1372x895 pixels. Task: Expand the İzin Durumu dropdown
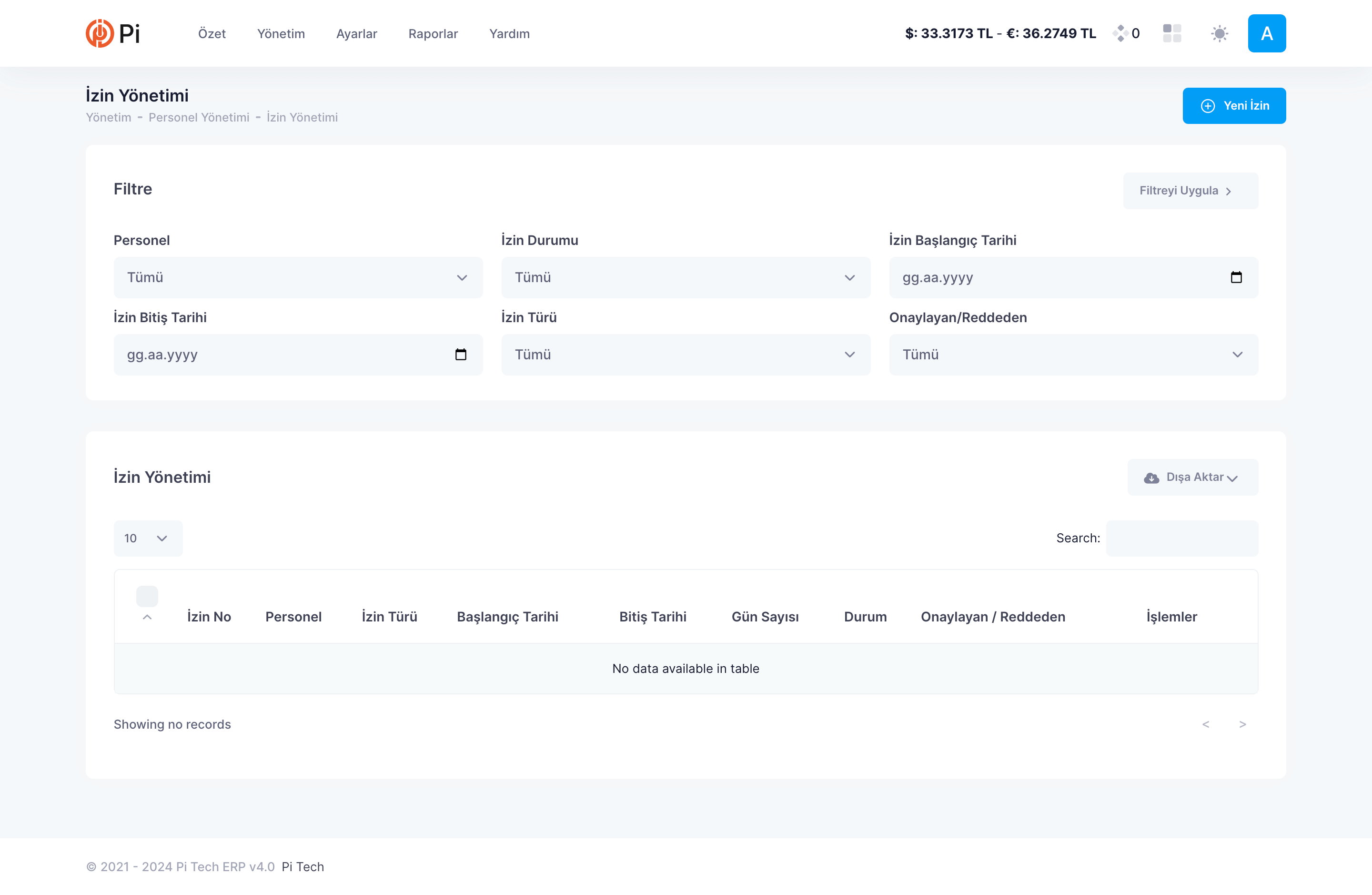(x=686, y=277)
